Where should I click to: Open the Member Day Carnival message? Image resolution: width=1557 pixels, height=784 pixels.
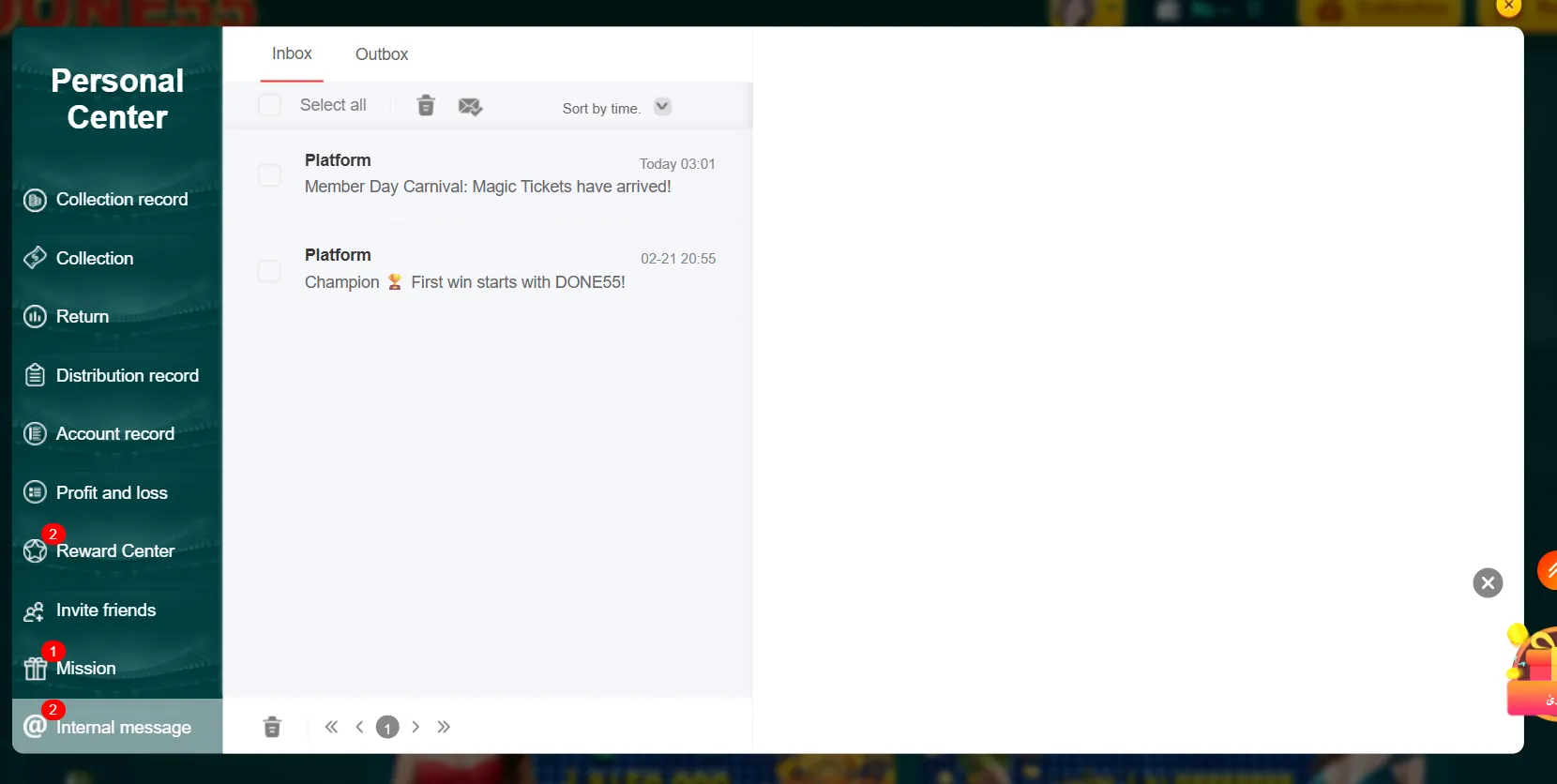click(488, 187)
